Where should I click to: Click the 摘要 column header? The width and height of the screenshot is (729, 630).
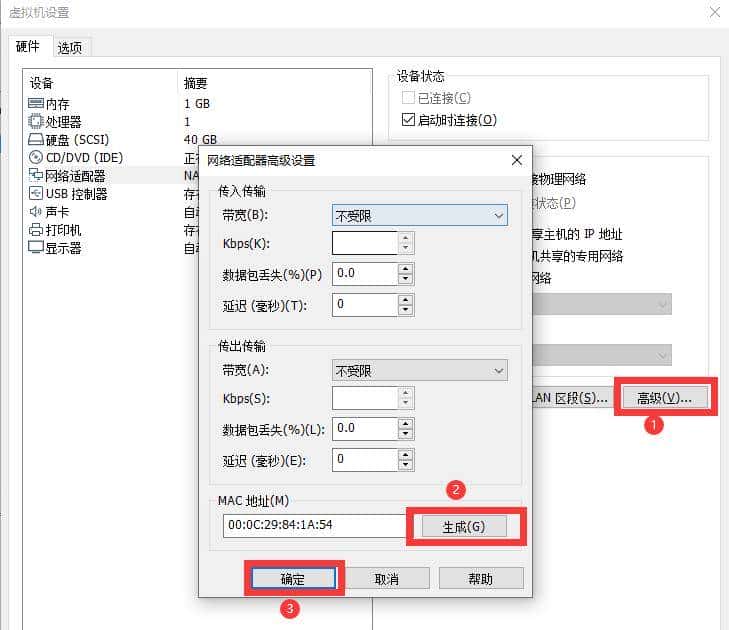[195, 83]
